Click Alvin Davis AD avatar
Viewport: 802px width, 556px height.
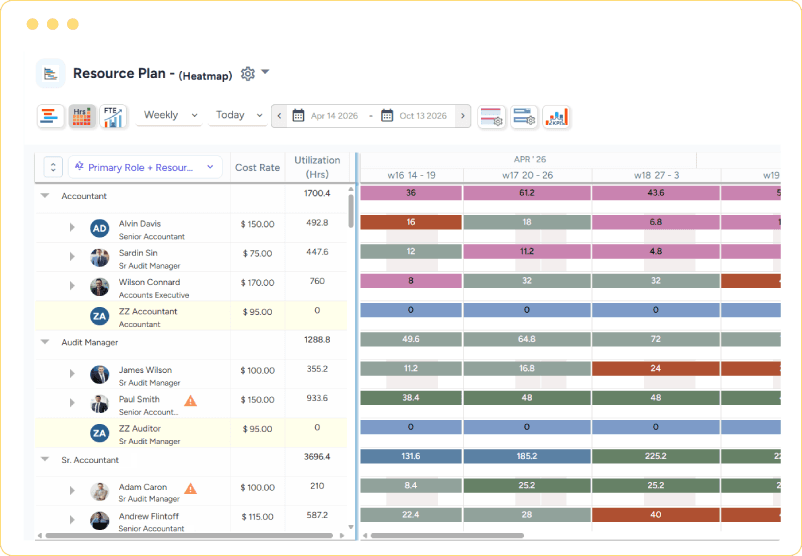tap(100, 228)
